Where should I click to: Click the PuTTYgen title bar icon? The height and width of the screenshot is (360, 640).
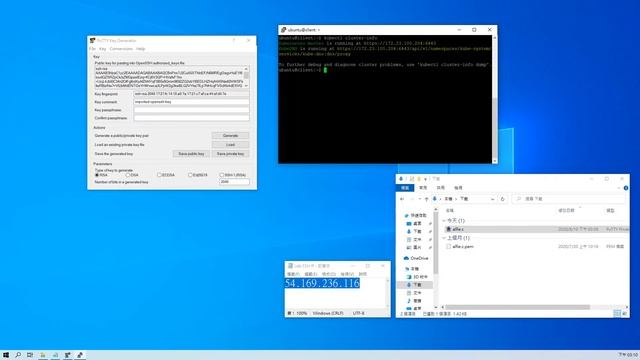point(93,40)
